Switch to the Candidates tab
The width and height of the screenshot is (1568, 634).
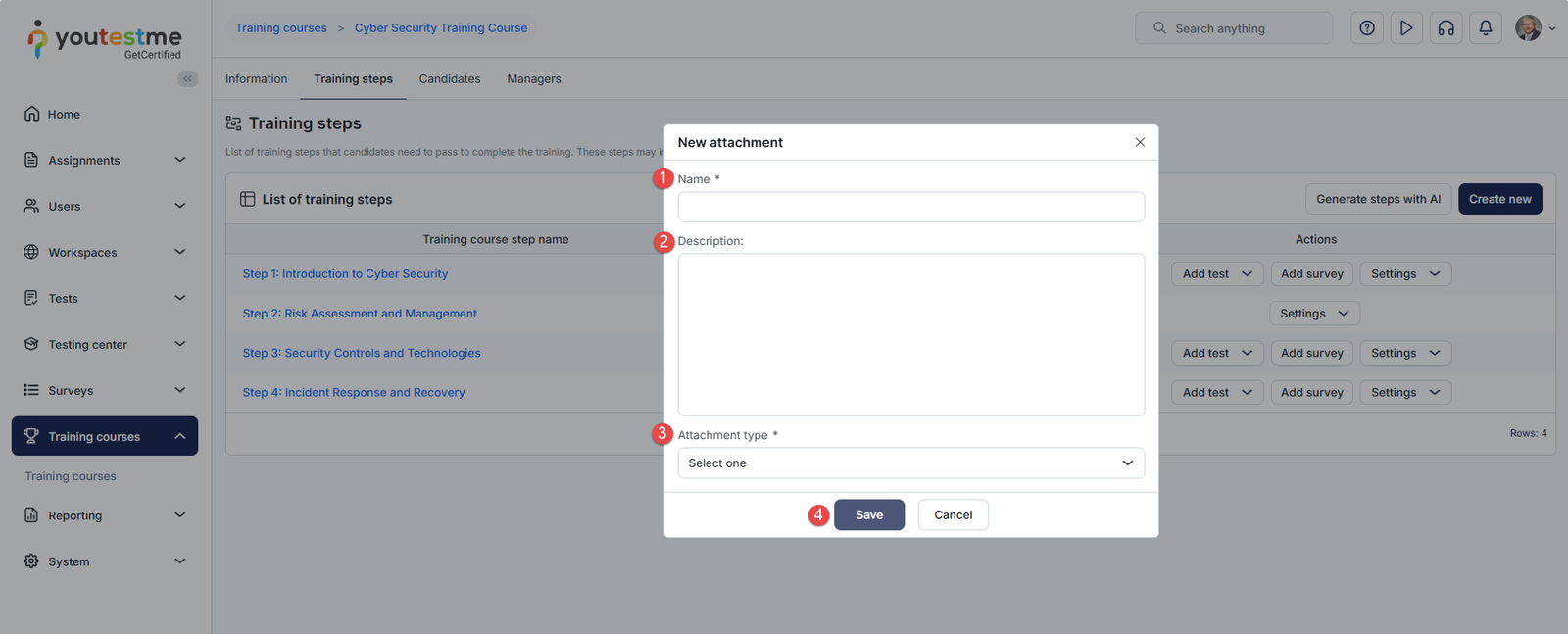450,79
